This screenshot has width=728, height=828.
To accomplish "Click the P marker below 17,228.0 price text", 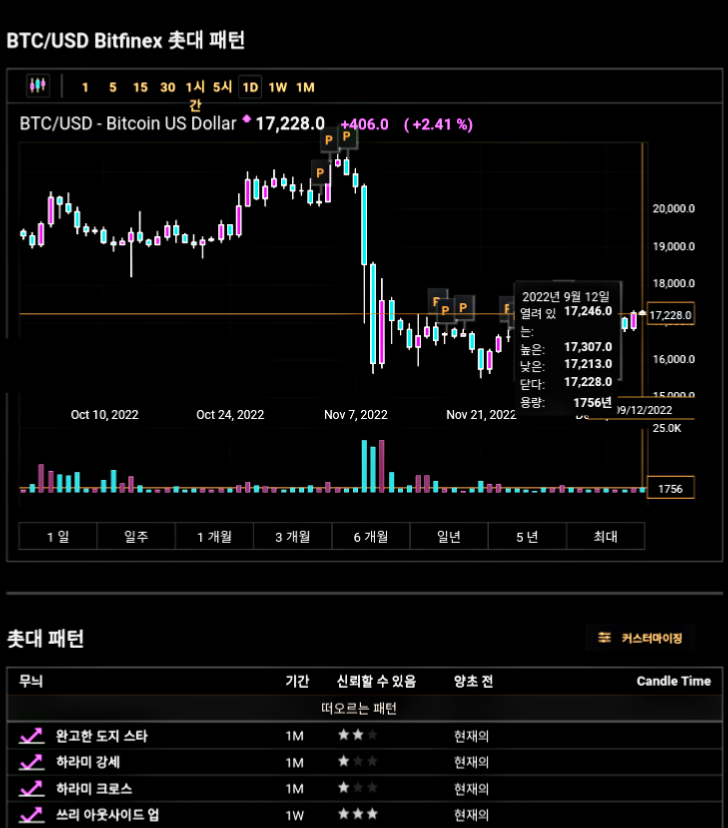I will (329, 140).
